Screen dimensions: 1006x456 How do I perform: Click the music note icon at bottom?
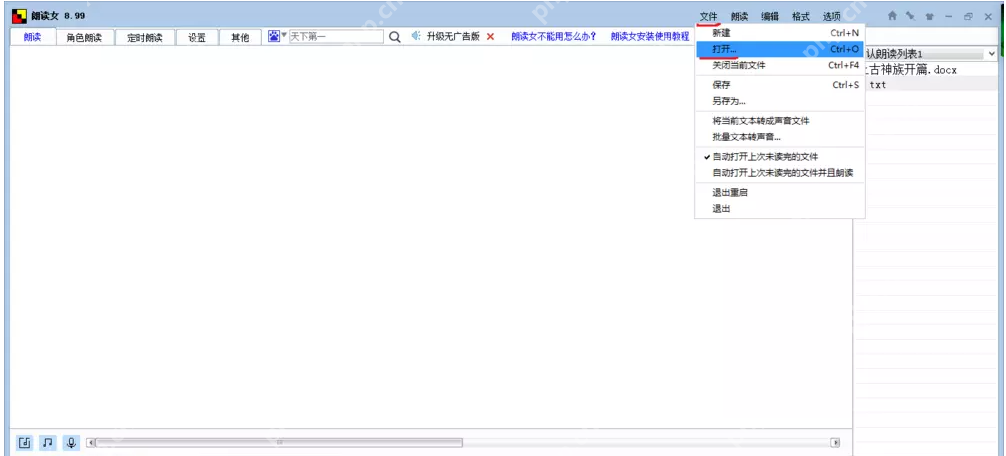[47, 442]
